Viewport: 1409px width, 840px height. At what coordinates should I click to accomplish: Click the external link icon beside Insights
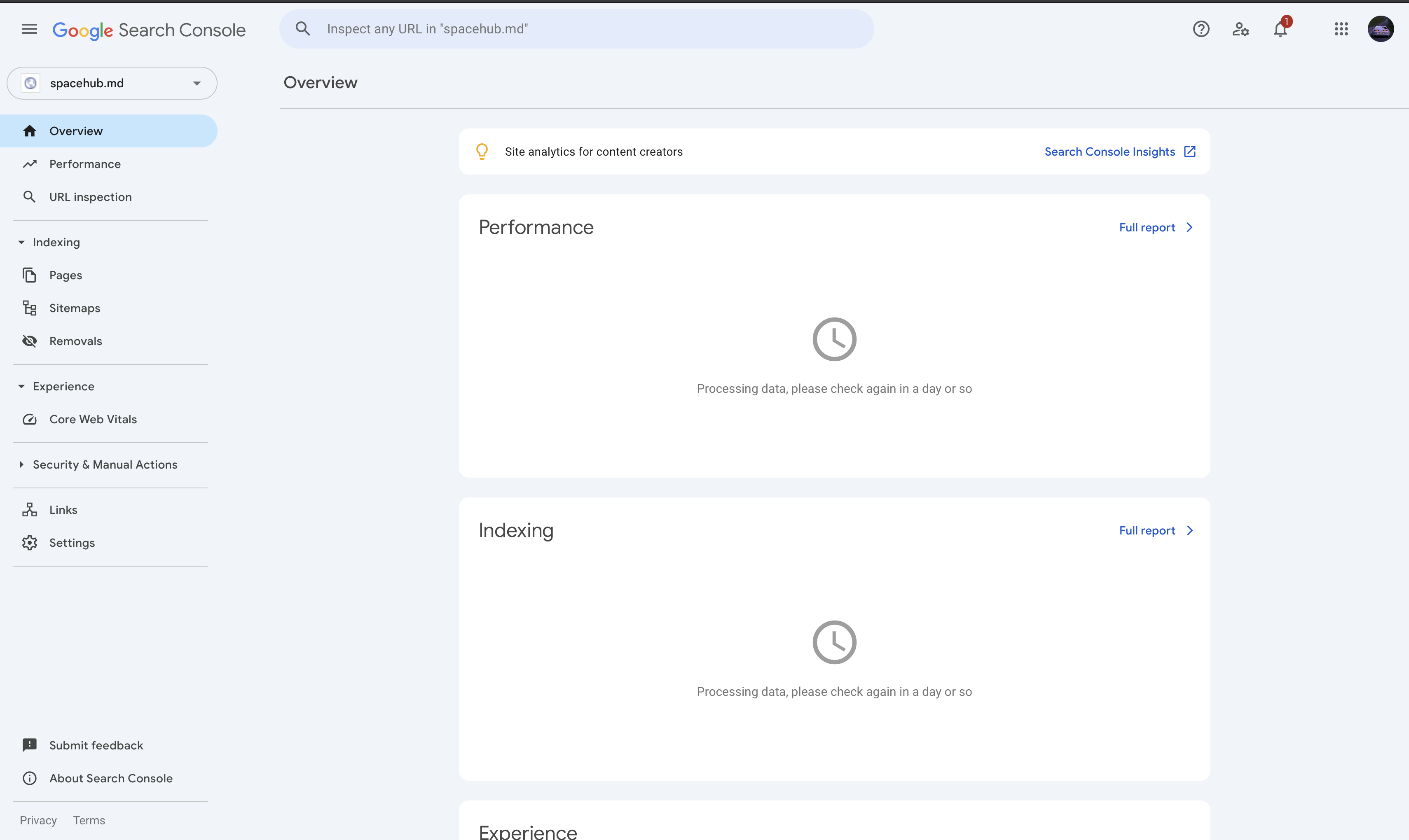[1190, 151]
